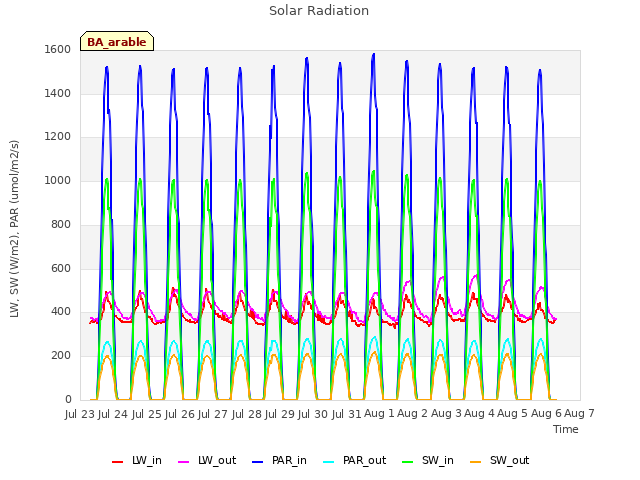Click the Jul 28 x-axis tick label
Viewport: 640px width, 480px height.
(x=247, y=414)
